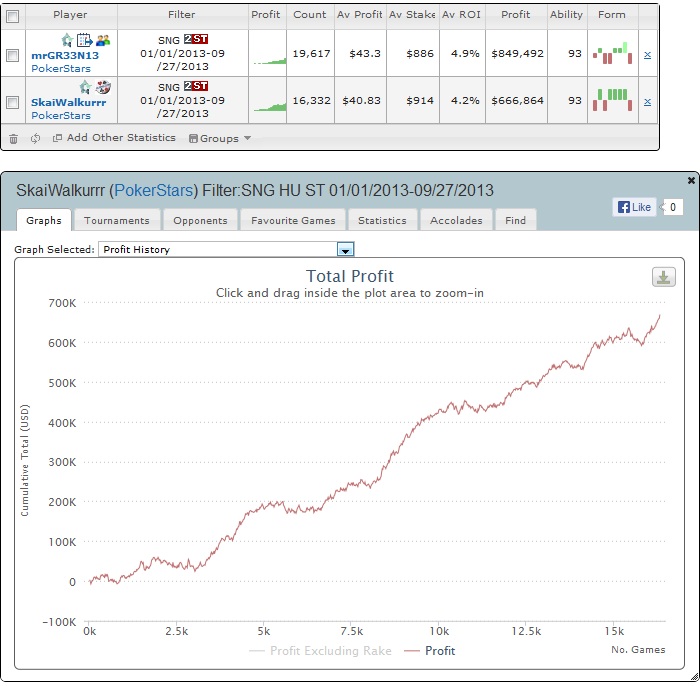Sort by the Count column header
The height and width of the screenshot is (686, 700).
tap(310, 15)
